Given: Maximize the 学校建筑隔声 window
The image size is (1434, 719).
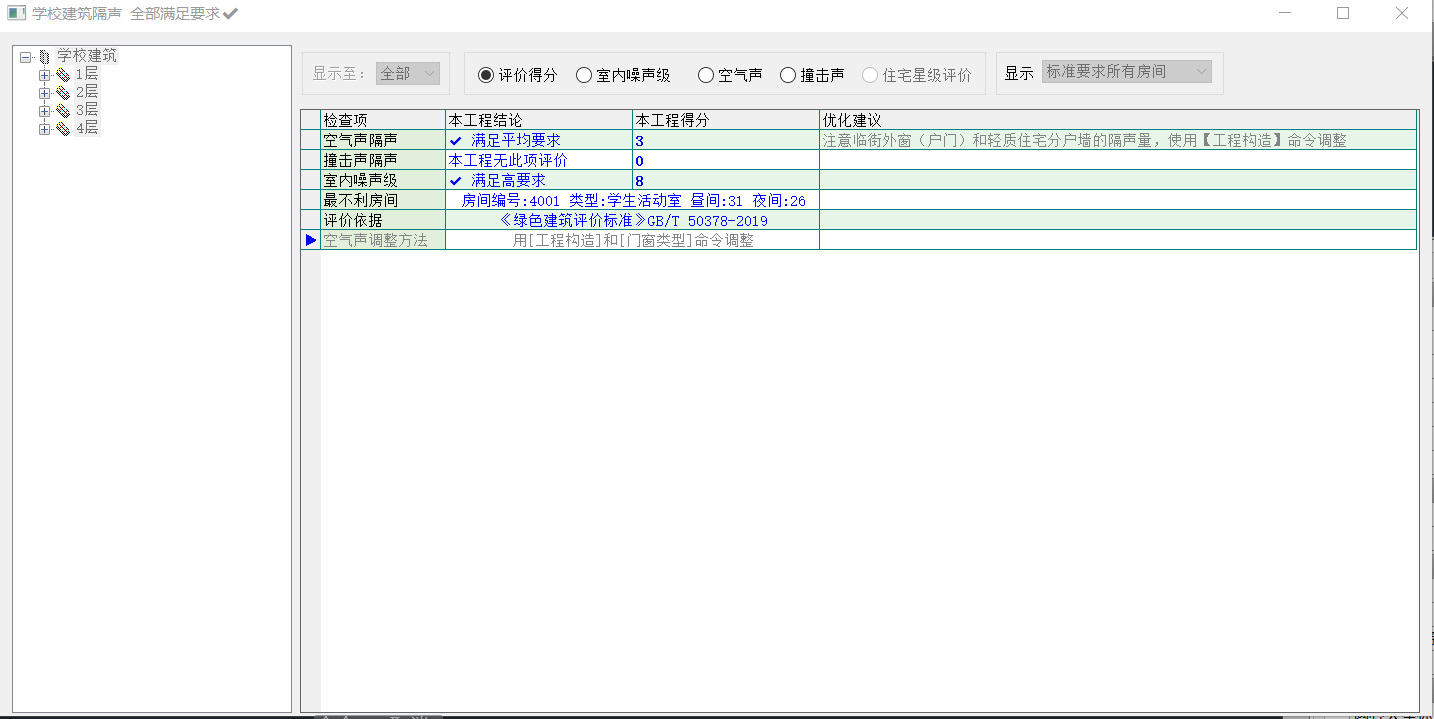Looking at the screenshot, I should coord(1343,14).
